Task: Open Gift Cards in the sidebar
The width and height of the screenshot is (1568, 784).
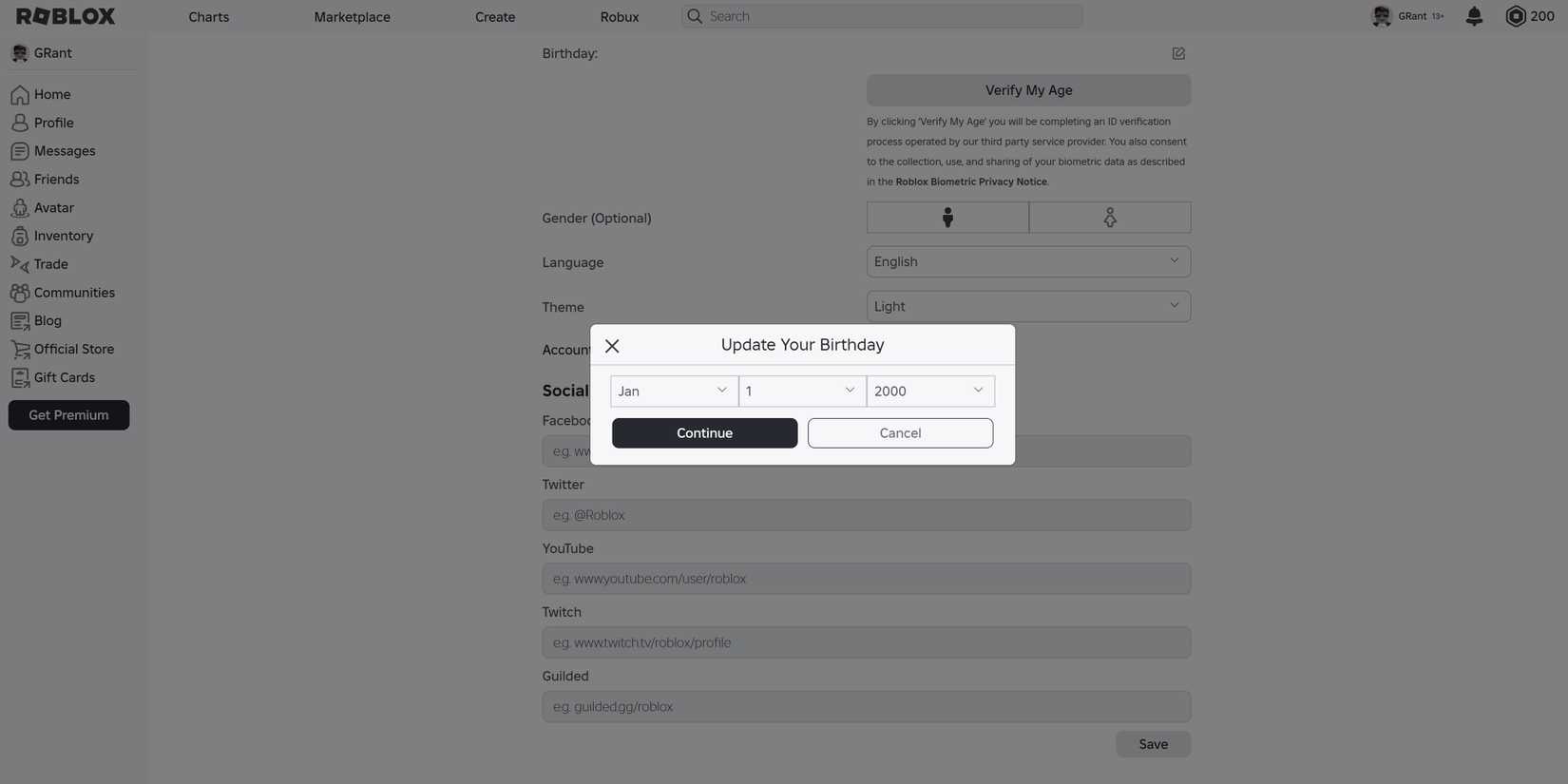Action: click(64, 377)
